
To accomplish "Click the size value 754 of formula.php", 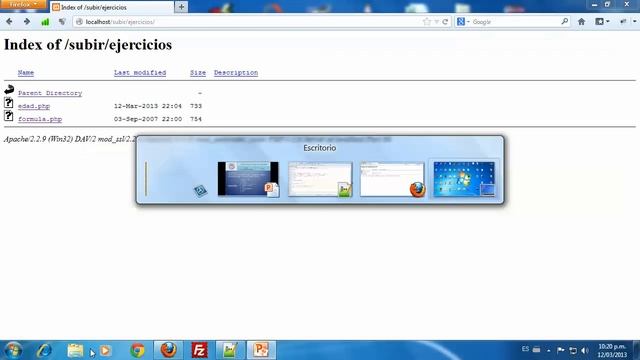I will pos(196,119).
